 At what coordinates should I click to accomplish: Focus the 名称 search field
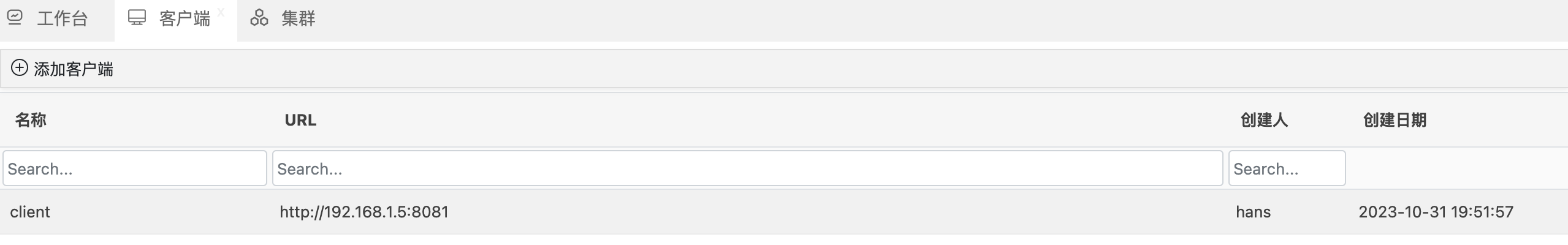click(135, 168)
